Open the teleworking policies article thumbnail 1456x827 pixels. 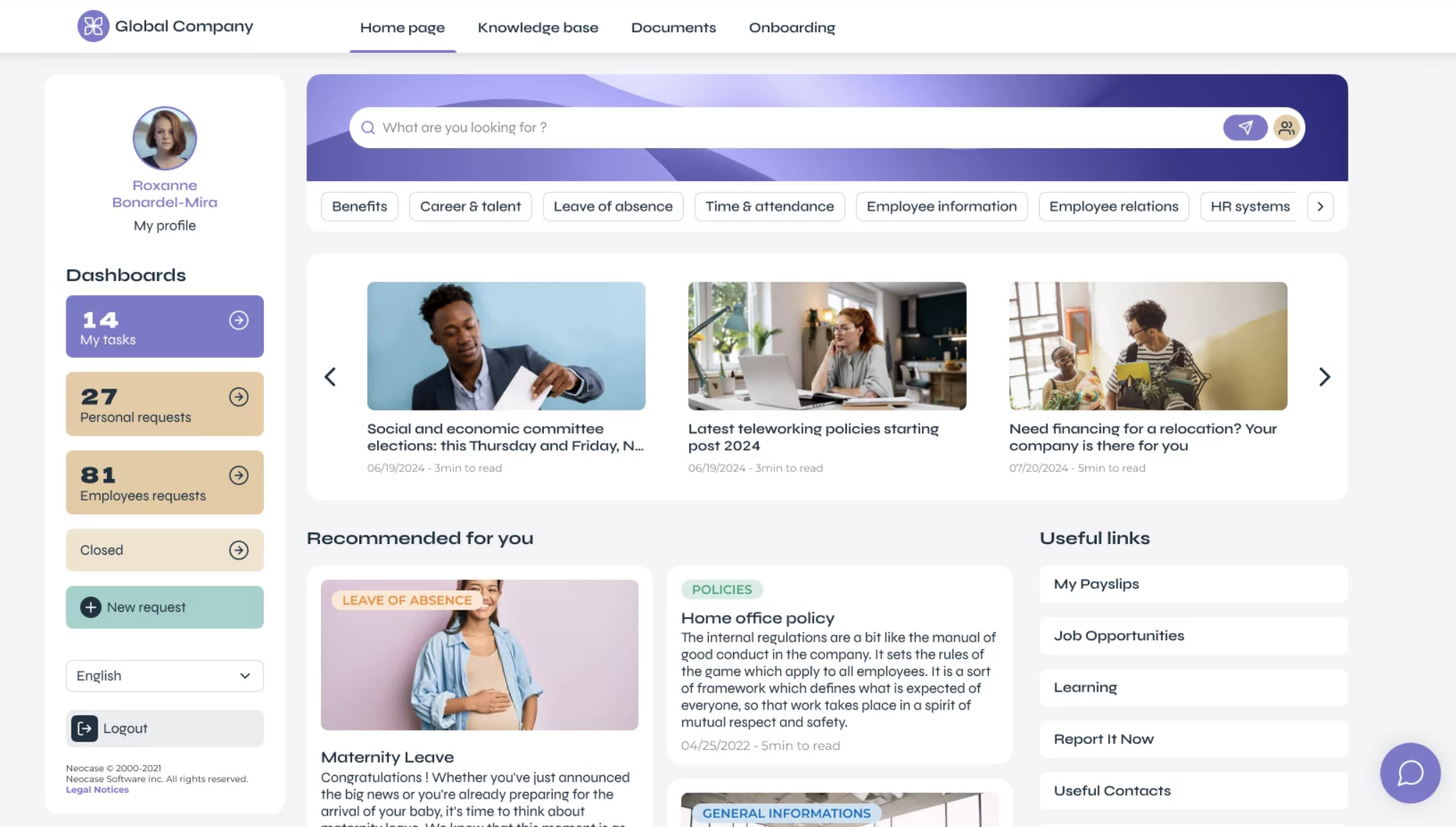827,346
